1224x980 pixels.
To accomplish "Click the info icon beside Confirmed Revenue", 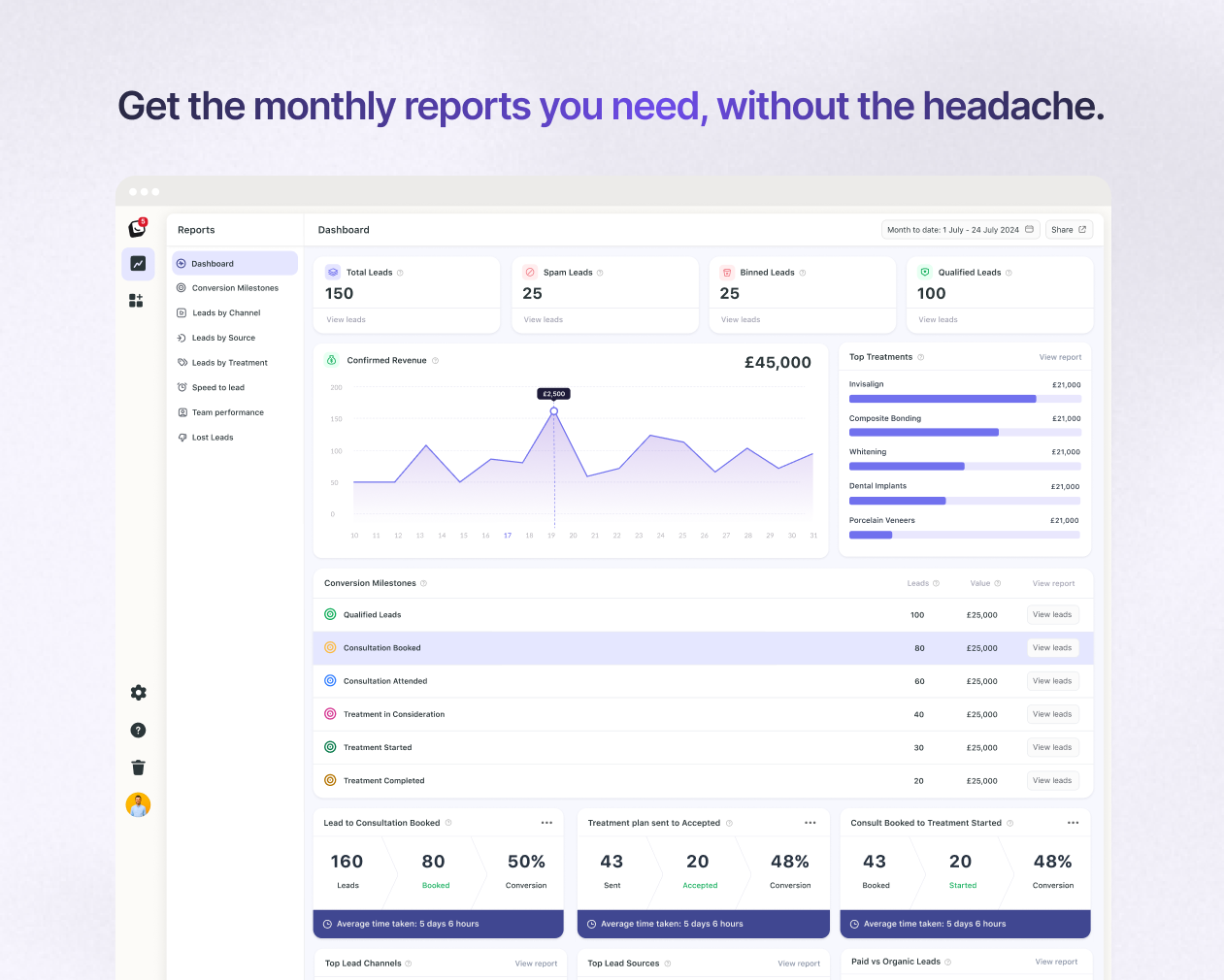I will coord(435,359).
